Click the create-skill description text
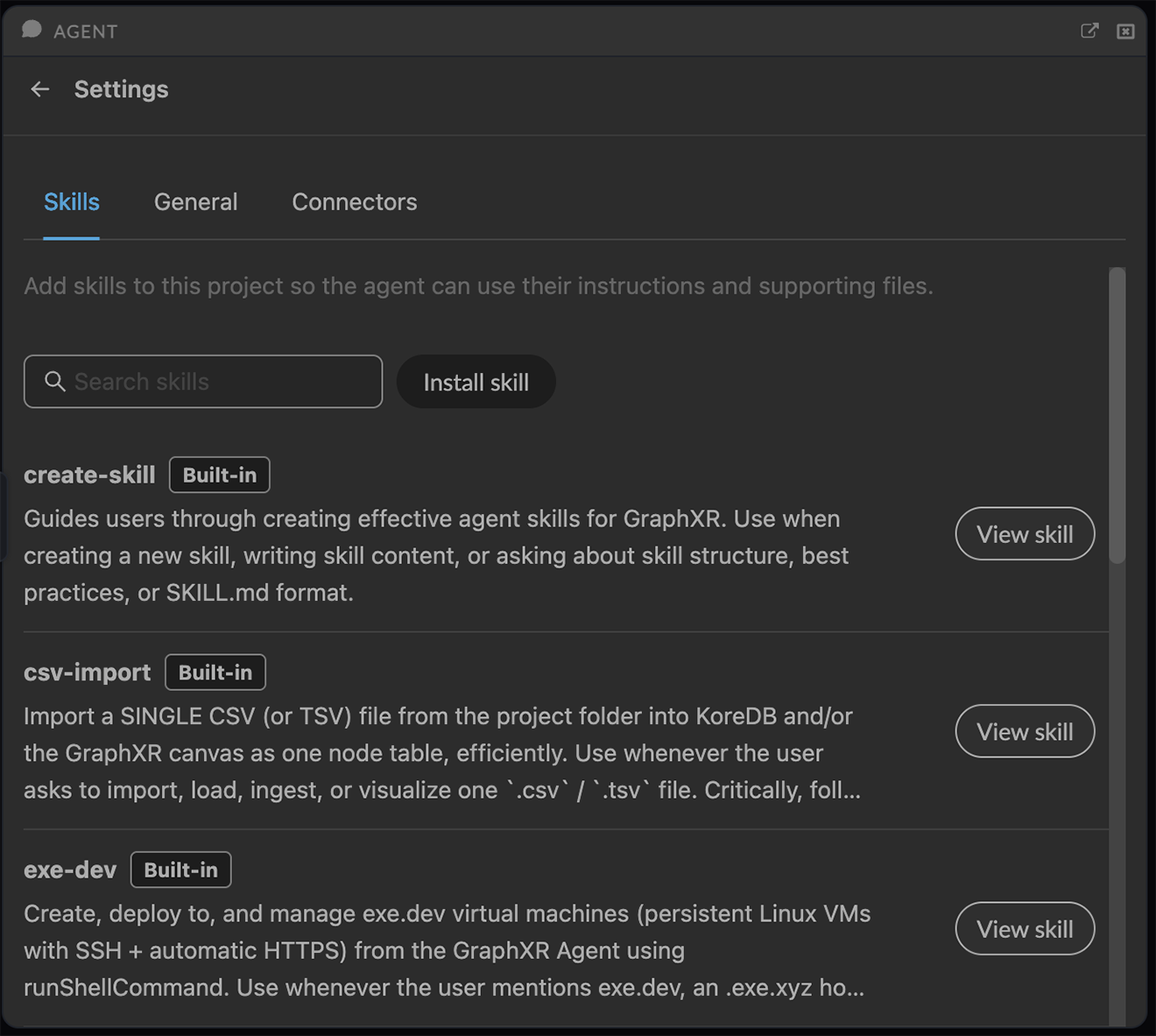This screenshot has width=1156, height=1036. (x=436, y=555)
